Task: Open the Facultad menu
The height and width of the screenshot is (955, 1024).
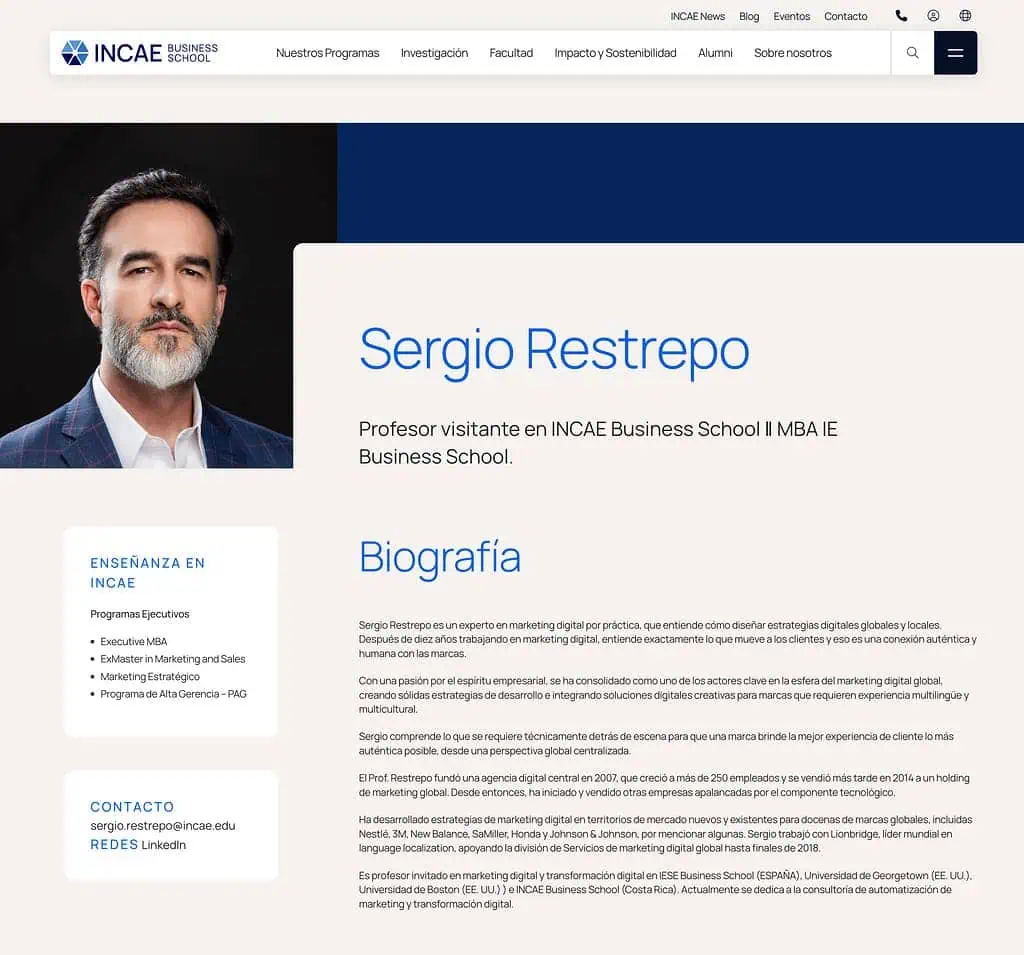Action: [x=511, y=53]
